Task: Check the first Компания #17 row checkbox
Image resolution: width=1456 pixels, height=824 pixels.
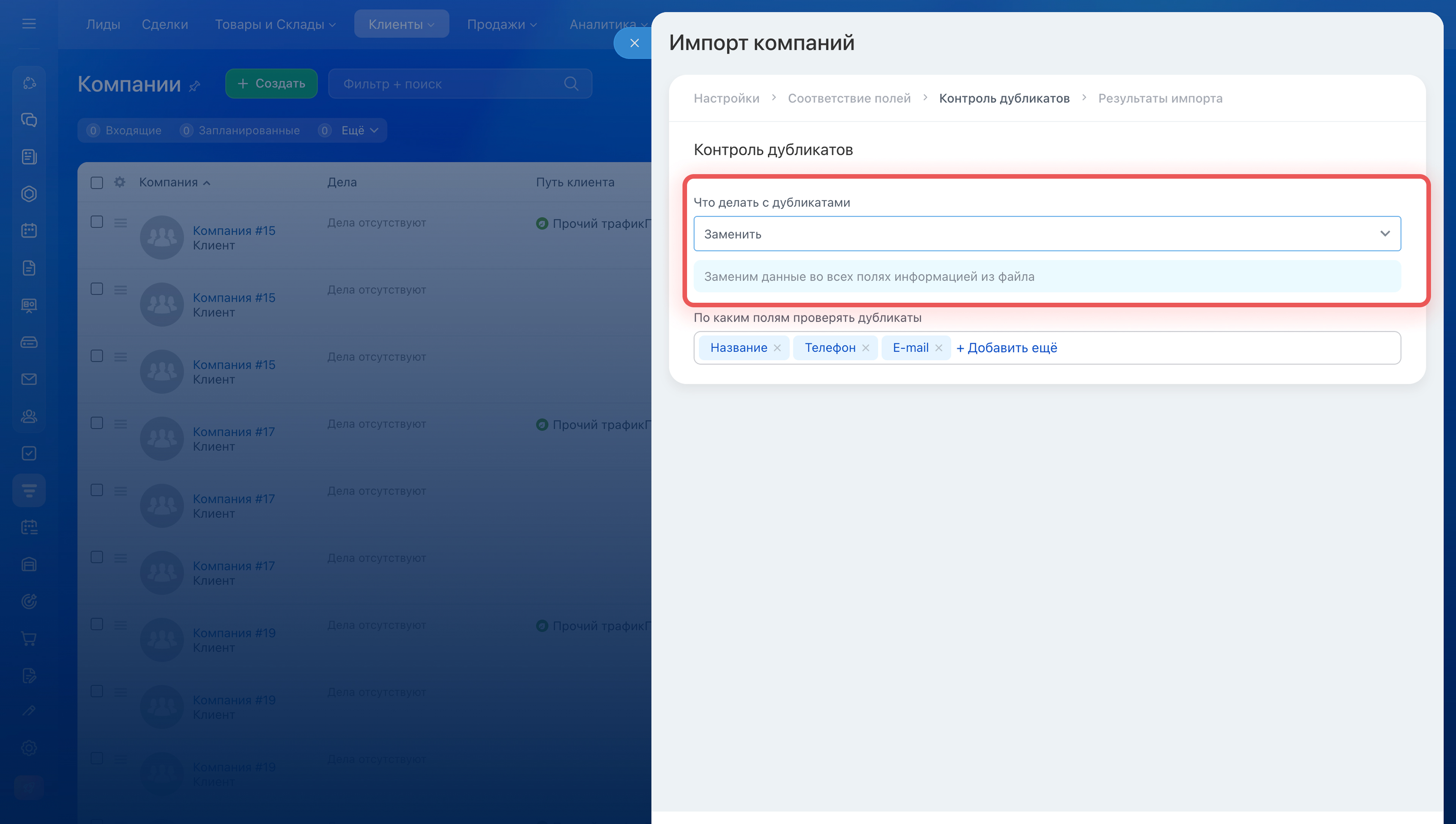Action: [97, 423]
